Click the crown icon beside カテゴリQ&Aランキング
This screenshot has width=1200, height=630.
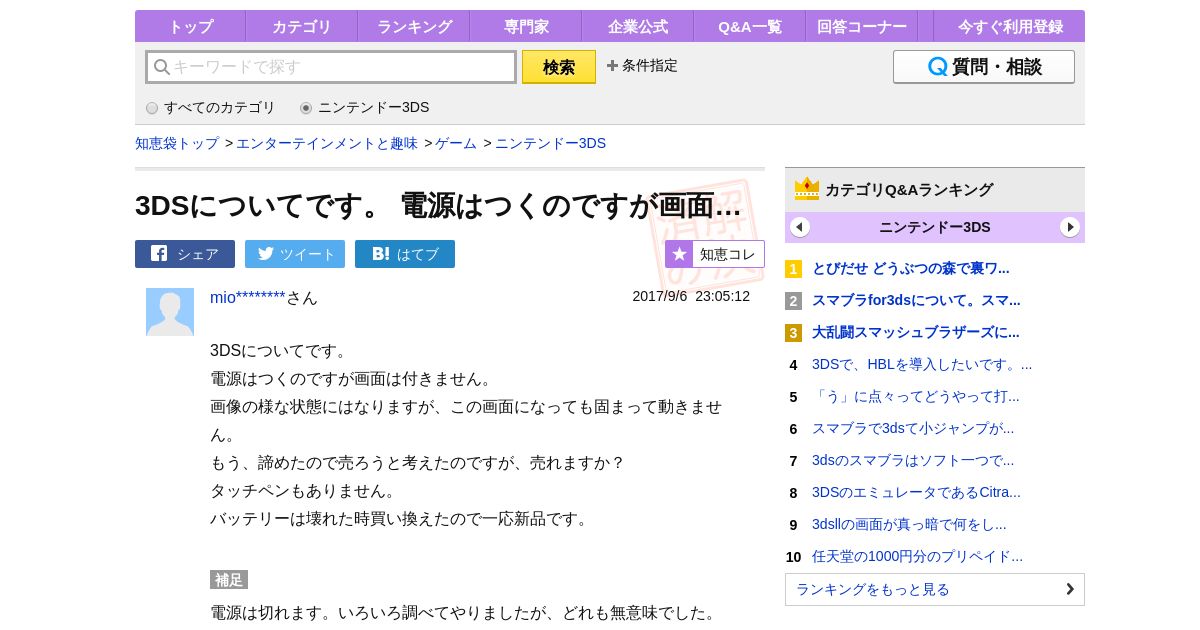coord(807,189)
